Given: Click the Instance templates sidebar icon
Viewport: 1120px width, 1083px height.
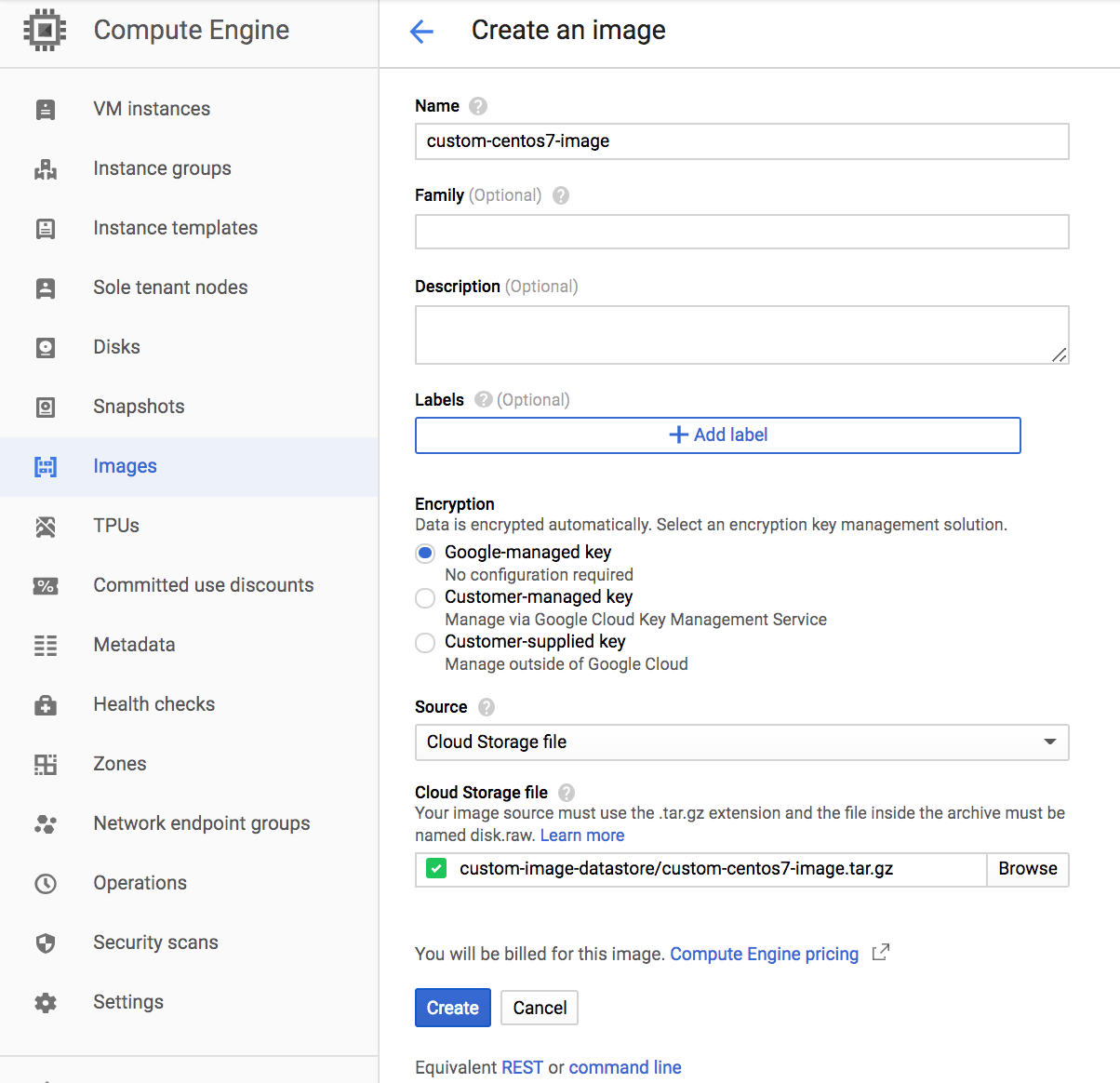Looking at the screenshot, I should coord(46,229).
